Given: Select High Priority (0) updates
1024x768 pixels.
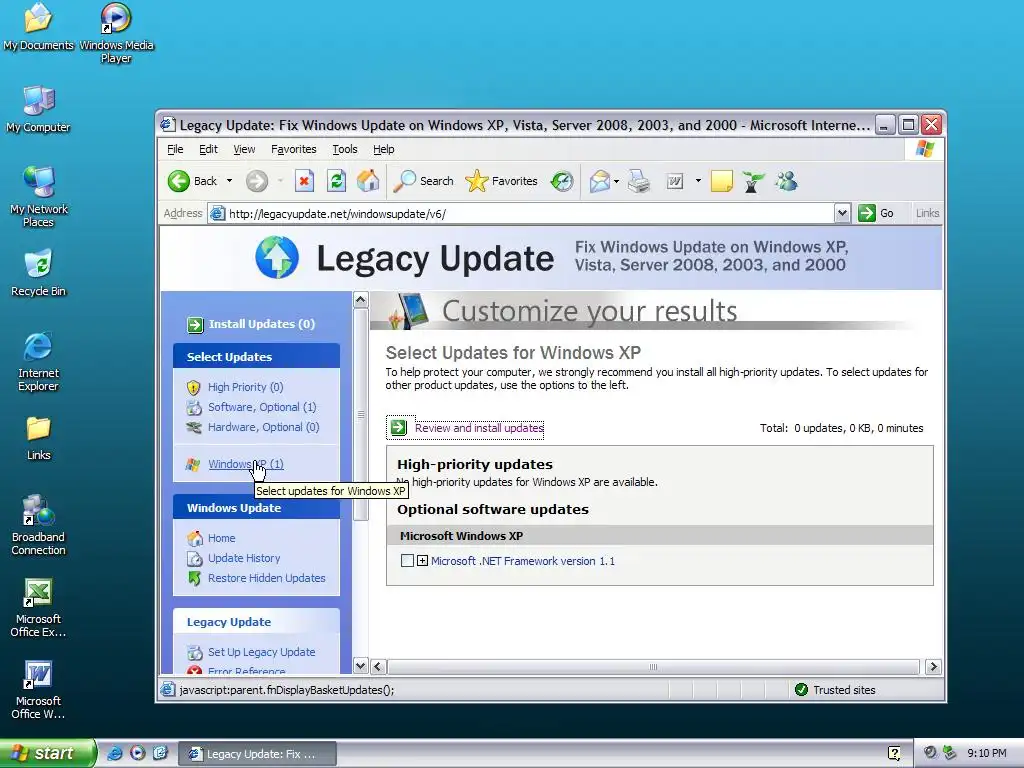Looking at the screenshot, I should click(x=245, y=387).
